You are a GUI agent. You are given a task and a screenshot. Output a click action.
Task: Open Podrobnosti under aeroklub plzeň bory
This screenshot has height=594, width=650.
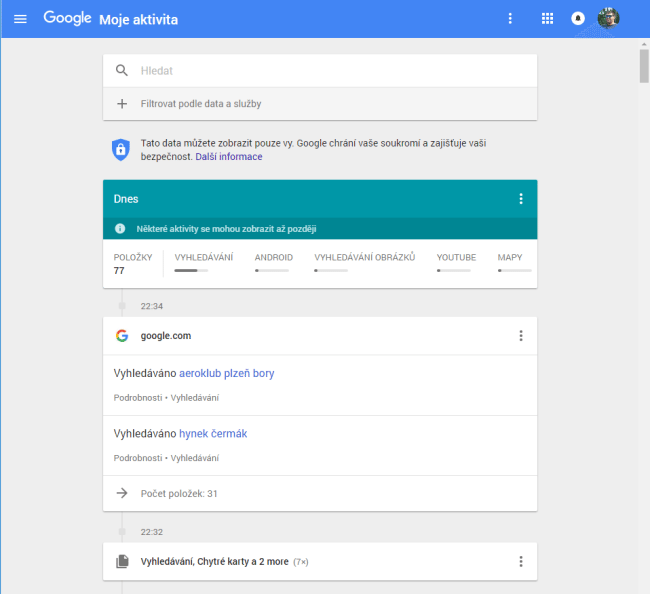pyautogui.click(x=138, y=398)
